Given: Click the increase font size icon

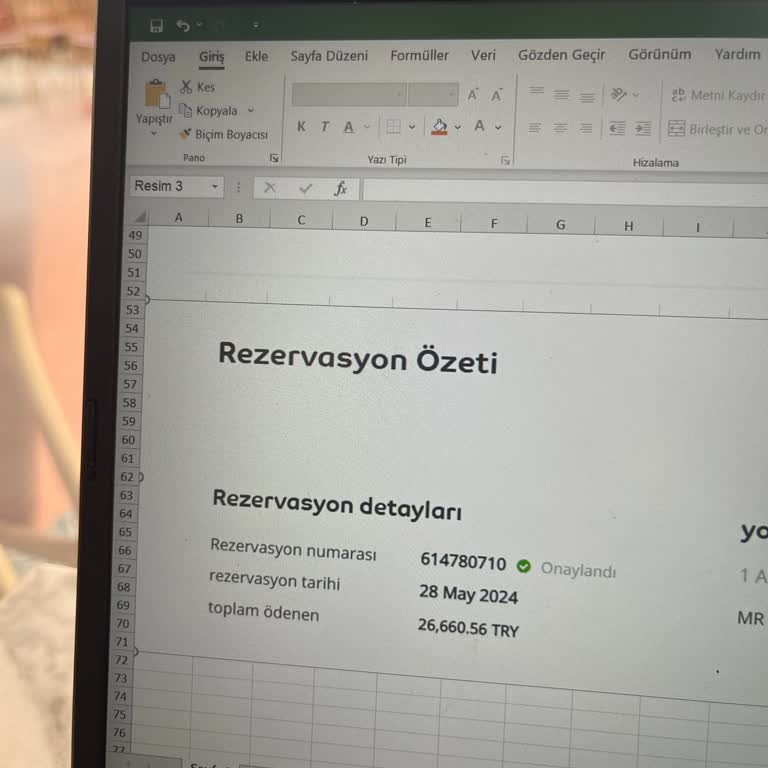Looking at the screenshot, I should coord(473,95).
